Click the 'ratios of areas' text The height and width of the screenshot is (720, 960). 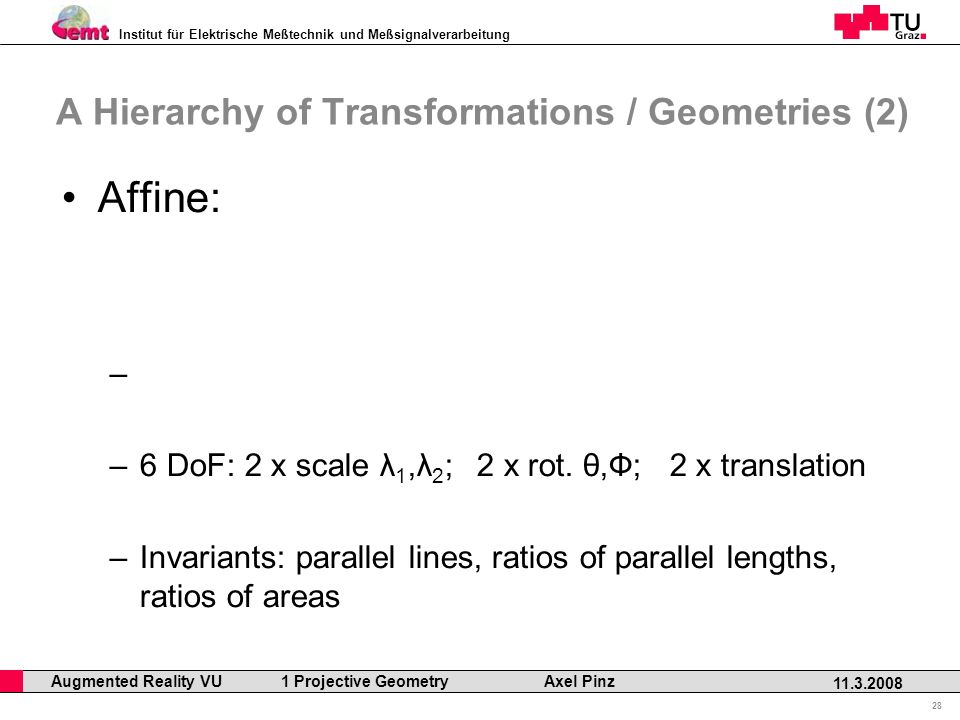(239, 596)
